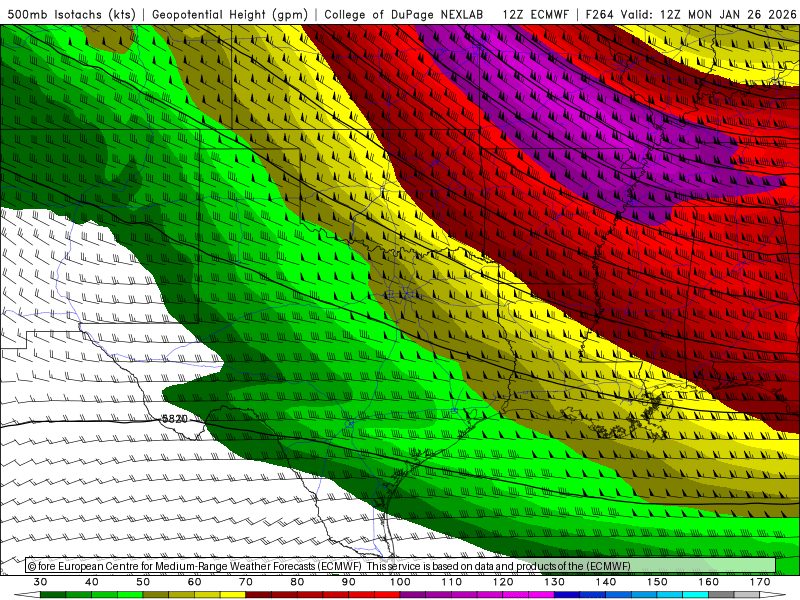Click the ECMWF copyright notice banner
The height and width of the screenshot is (600, 800).
click(x=401, y=566)
